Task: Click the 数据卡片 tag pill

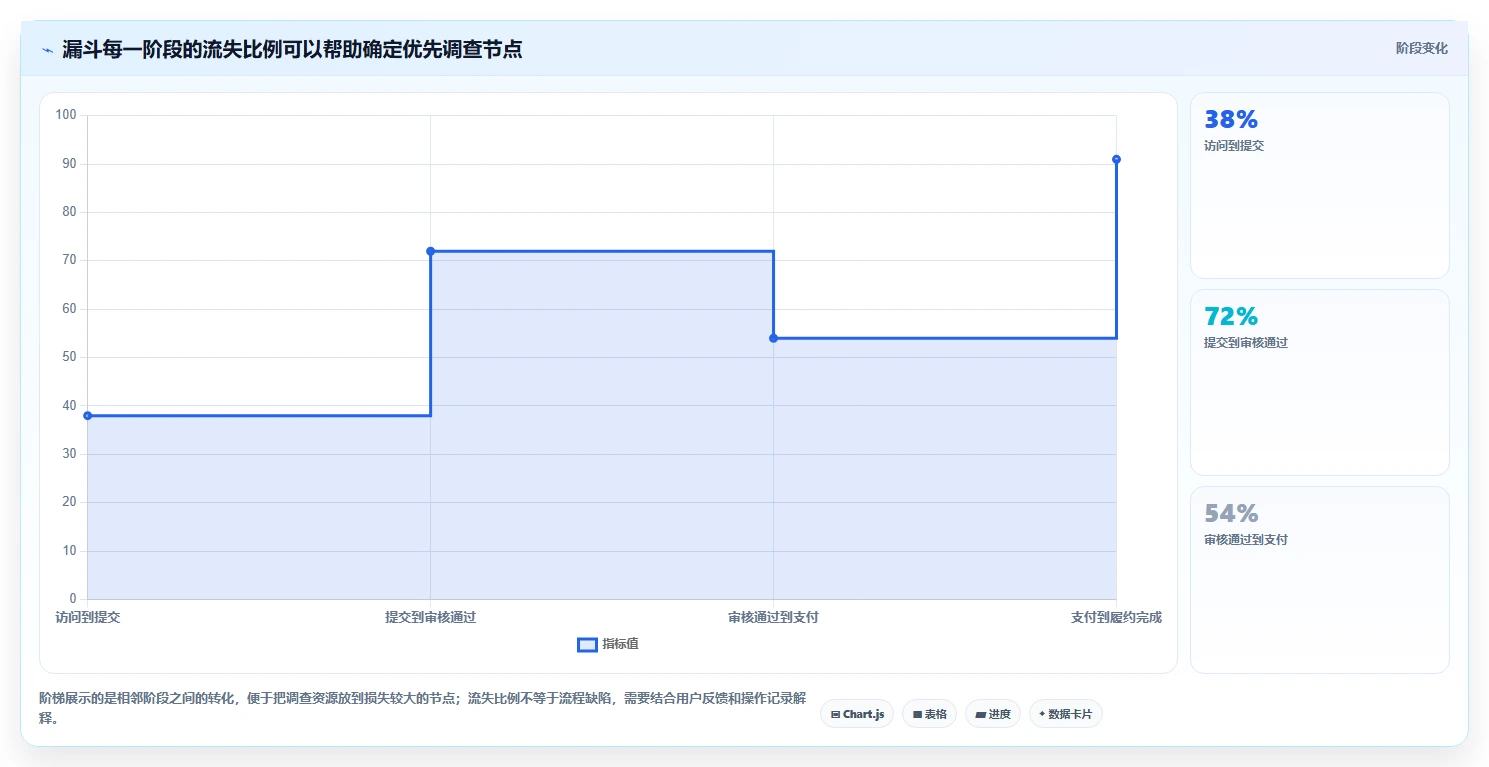Action: click(x=1066, y=714)
